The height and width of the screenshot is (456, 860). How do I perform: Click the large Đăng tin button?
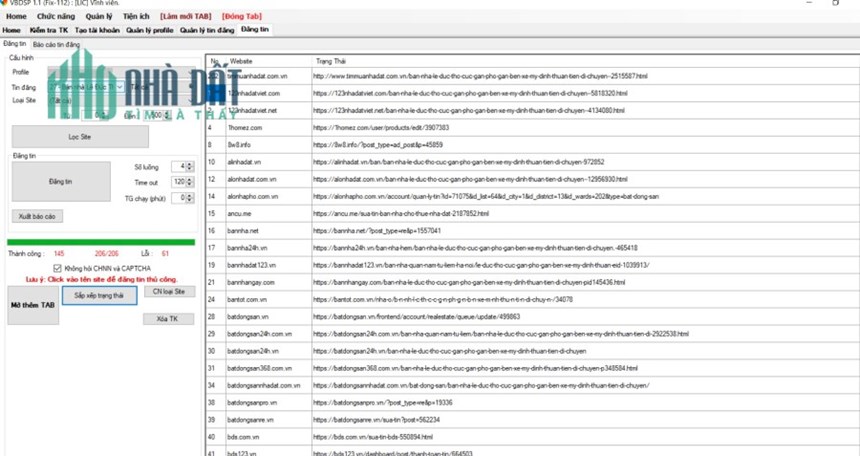click(x=61, y=182)
